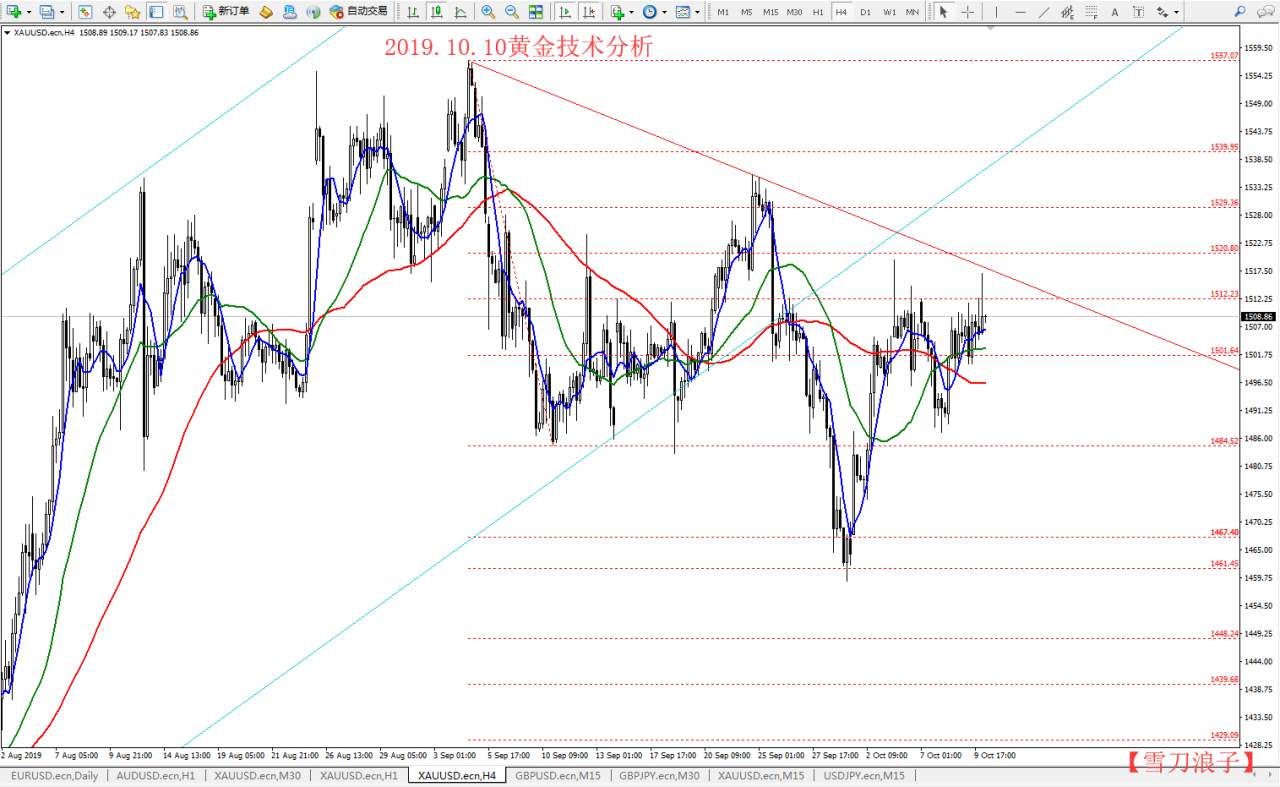Toggle the Data Window crosshair-target icon
Viewport: 1280px width, 787px height.
click(109, 12)
